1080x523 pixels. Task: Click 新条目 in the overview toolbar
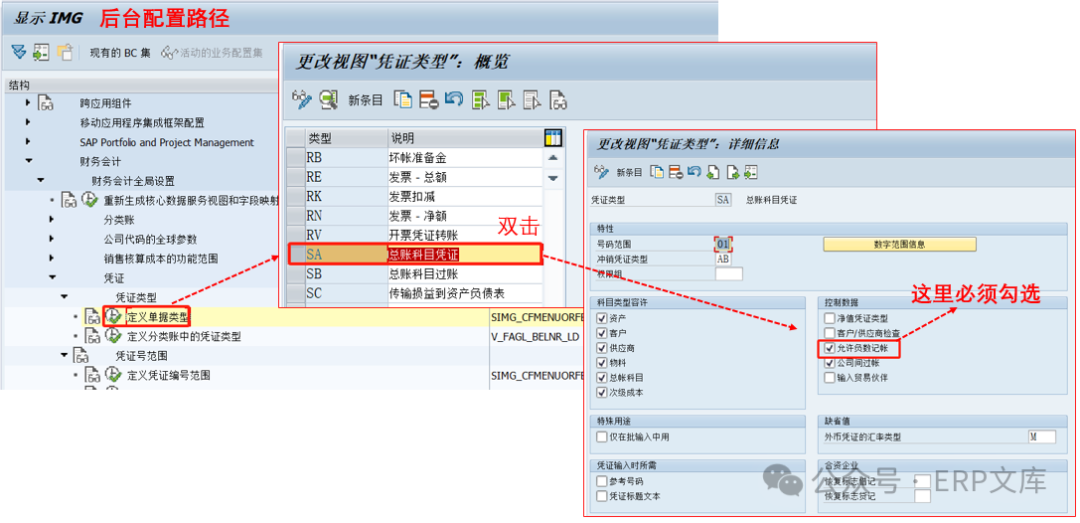pos(365,100)
